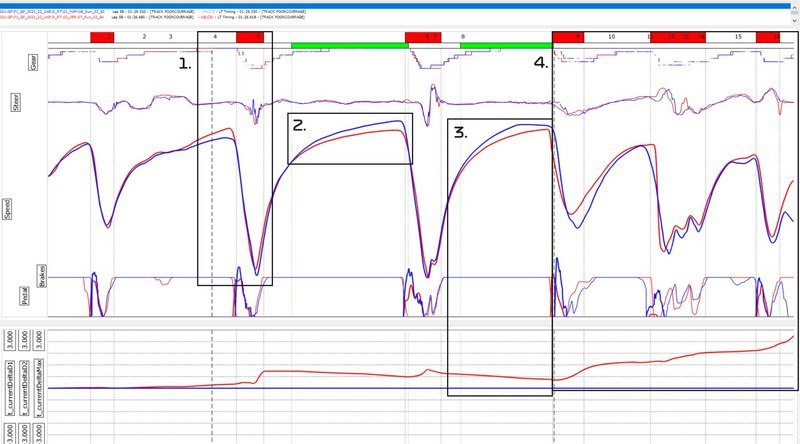Select track segment 10 in sector bar

[x=611, y=36]
